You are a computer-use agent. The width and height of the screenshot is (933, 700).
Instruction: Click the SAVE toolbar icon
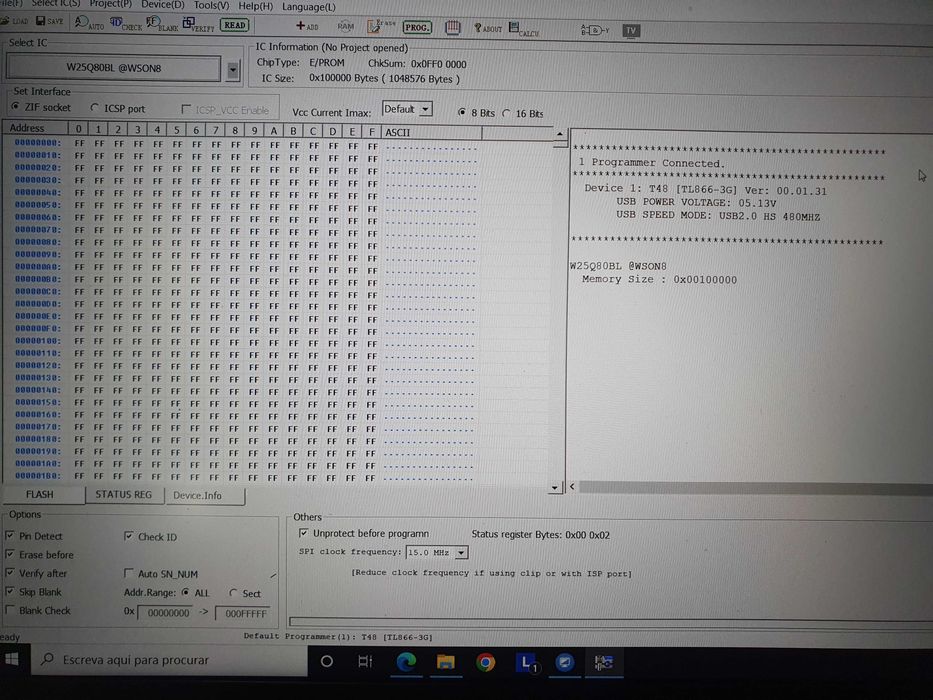point(49,21)
